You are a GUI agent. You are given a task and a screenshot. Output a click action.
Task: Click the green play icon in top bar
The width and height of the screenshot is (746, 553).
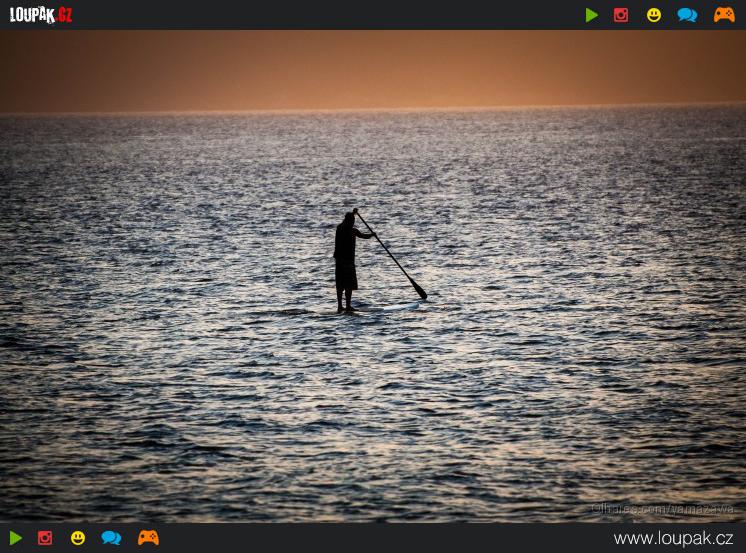592,15
